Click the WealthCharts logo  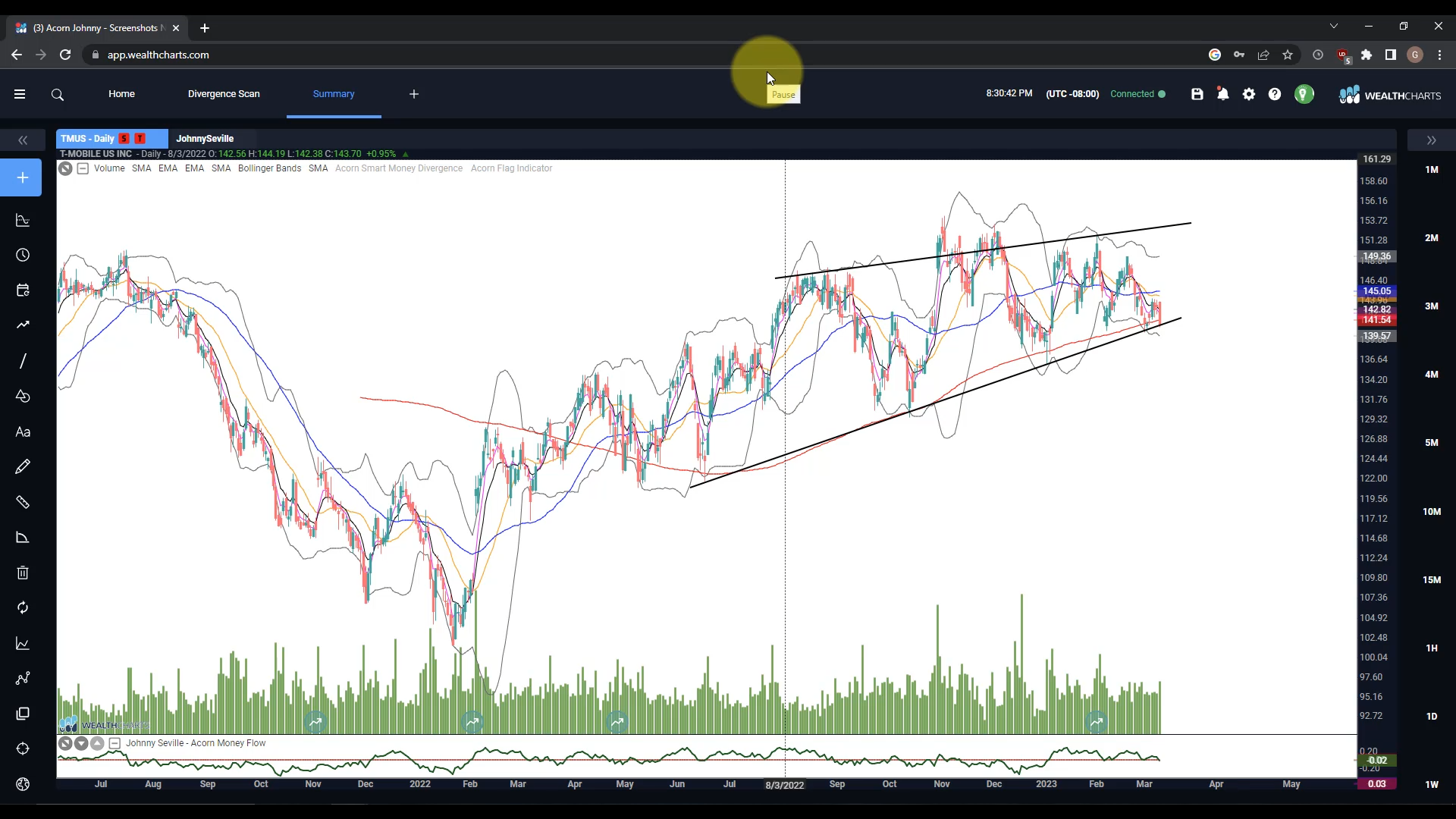(1390, 95)
